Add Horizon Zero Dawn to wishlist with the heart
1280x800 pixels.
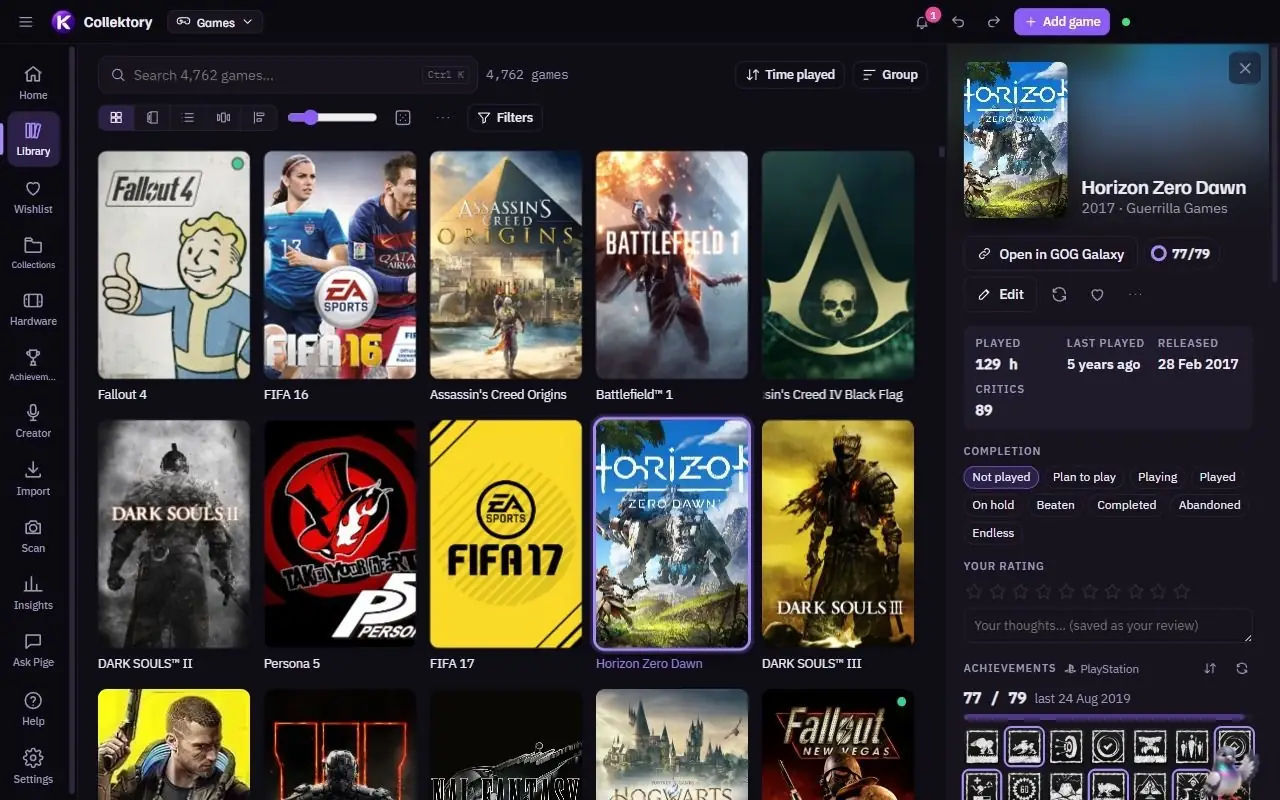[1097, 295]
